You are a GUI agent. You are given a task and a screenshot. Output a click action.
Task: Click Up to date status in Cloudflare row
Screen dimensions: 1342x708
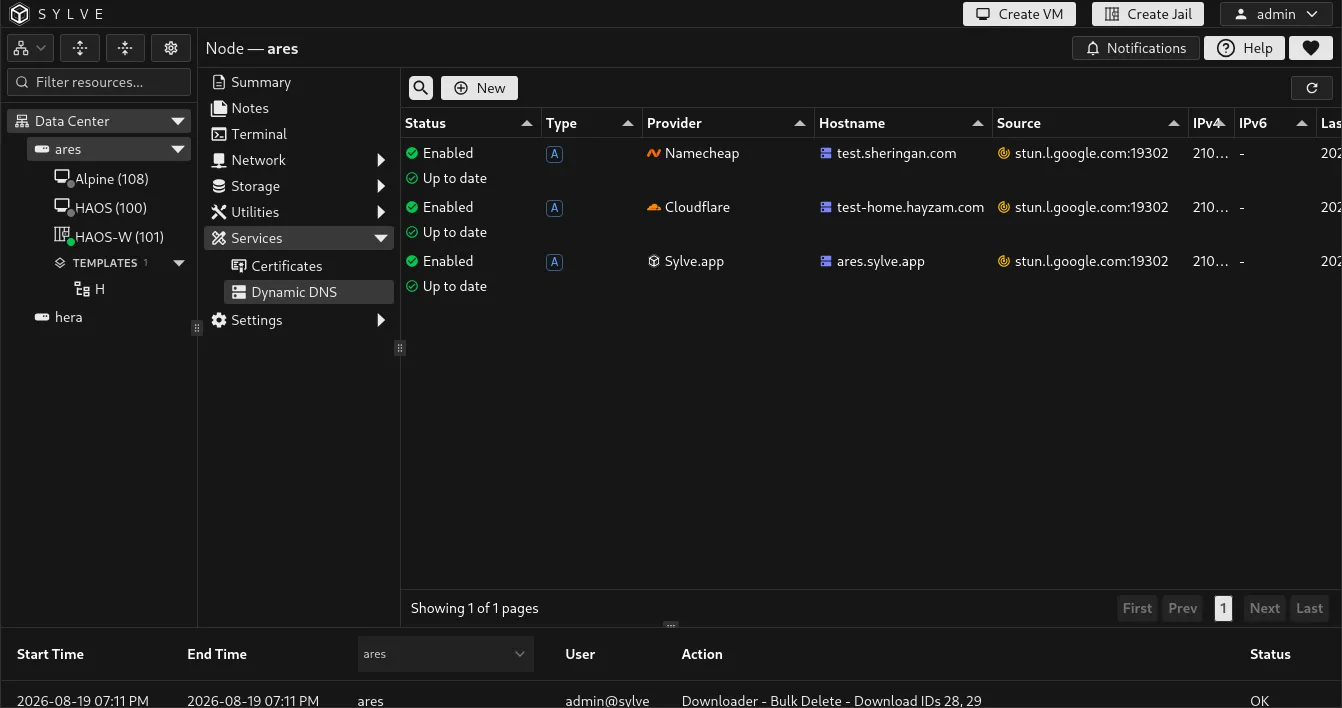(x=446, y=232)
